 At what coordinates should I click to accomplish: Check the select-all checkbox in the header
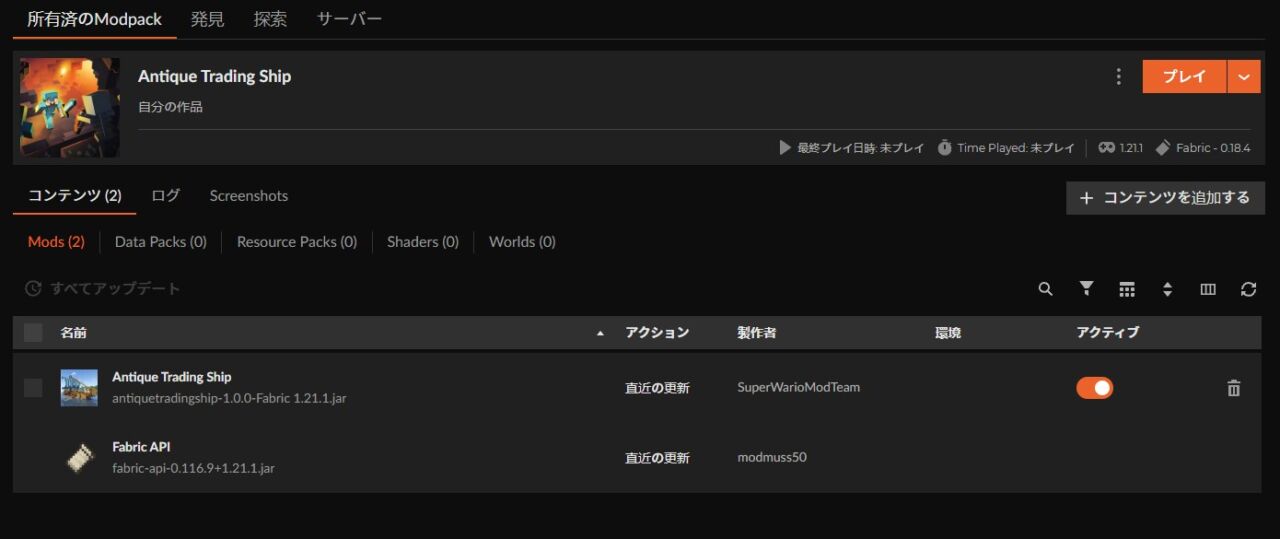coord(33,332)
